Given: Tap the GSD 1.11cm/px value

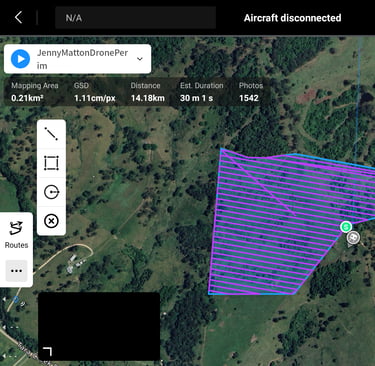Looking at the screenshot, I should [x=95, y=98].
